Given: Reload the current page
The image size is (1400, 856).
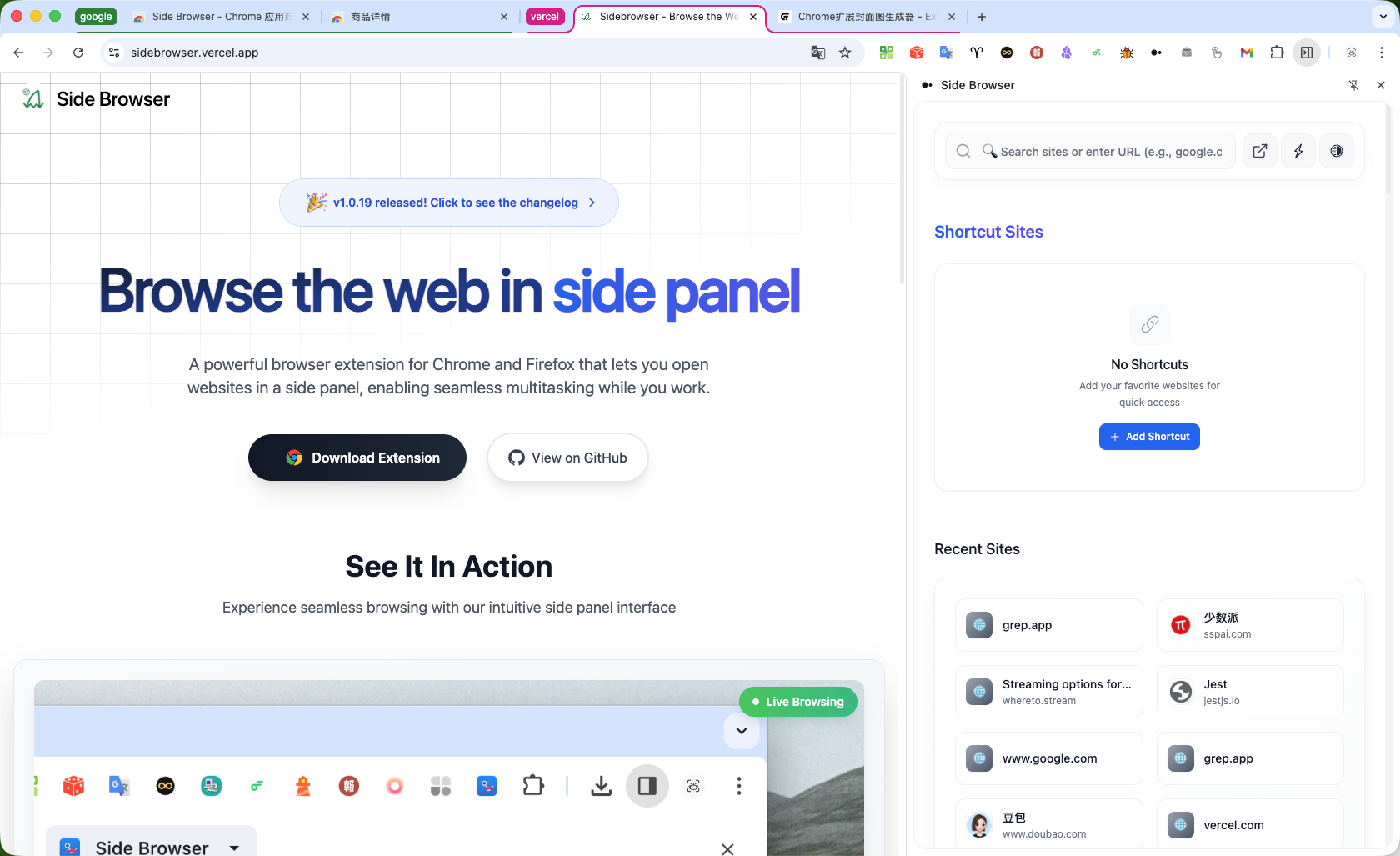Looking at the screenshot, I should point(78,53).
